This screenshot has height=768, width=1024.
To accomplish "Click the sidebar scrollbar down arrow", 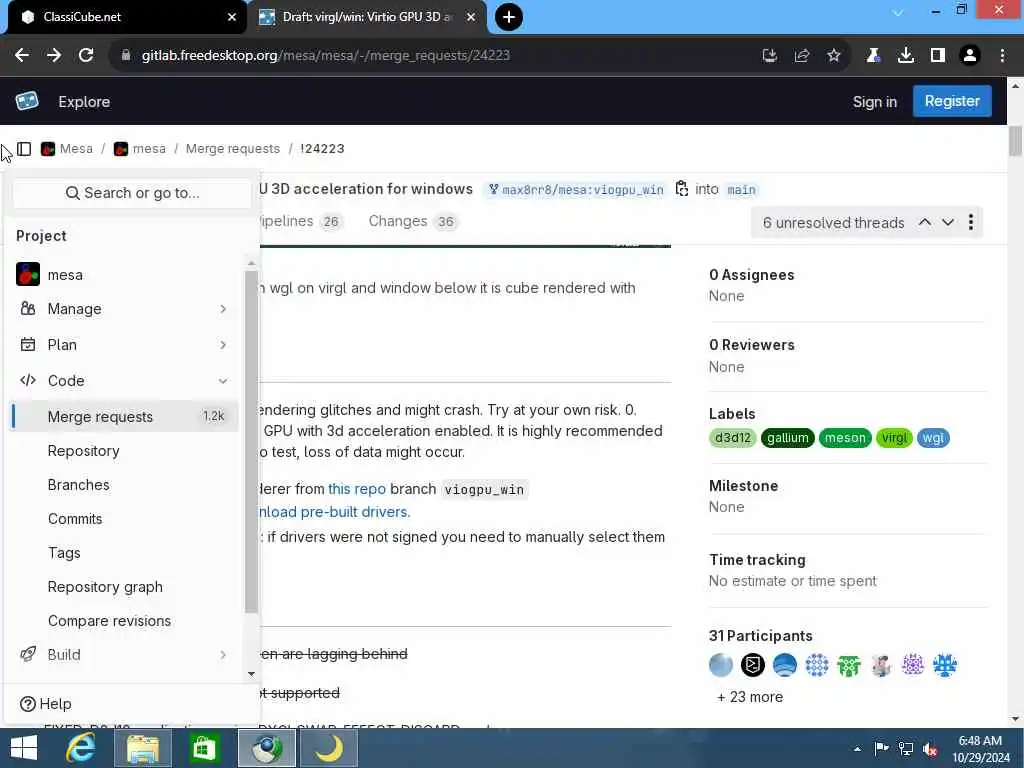I will click(x=251, y=673).
